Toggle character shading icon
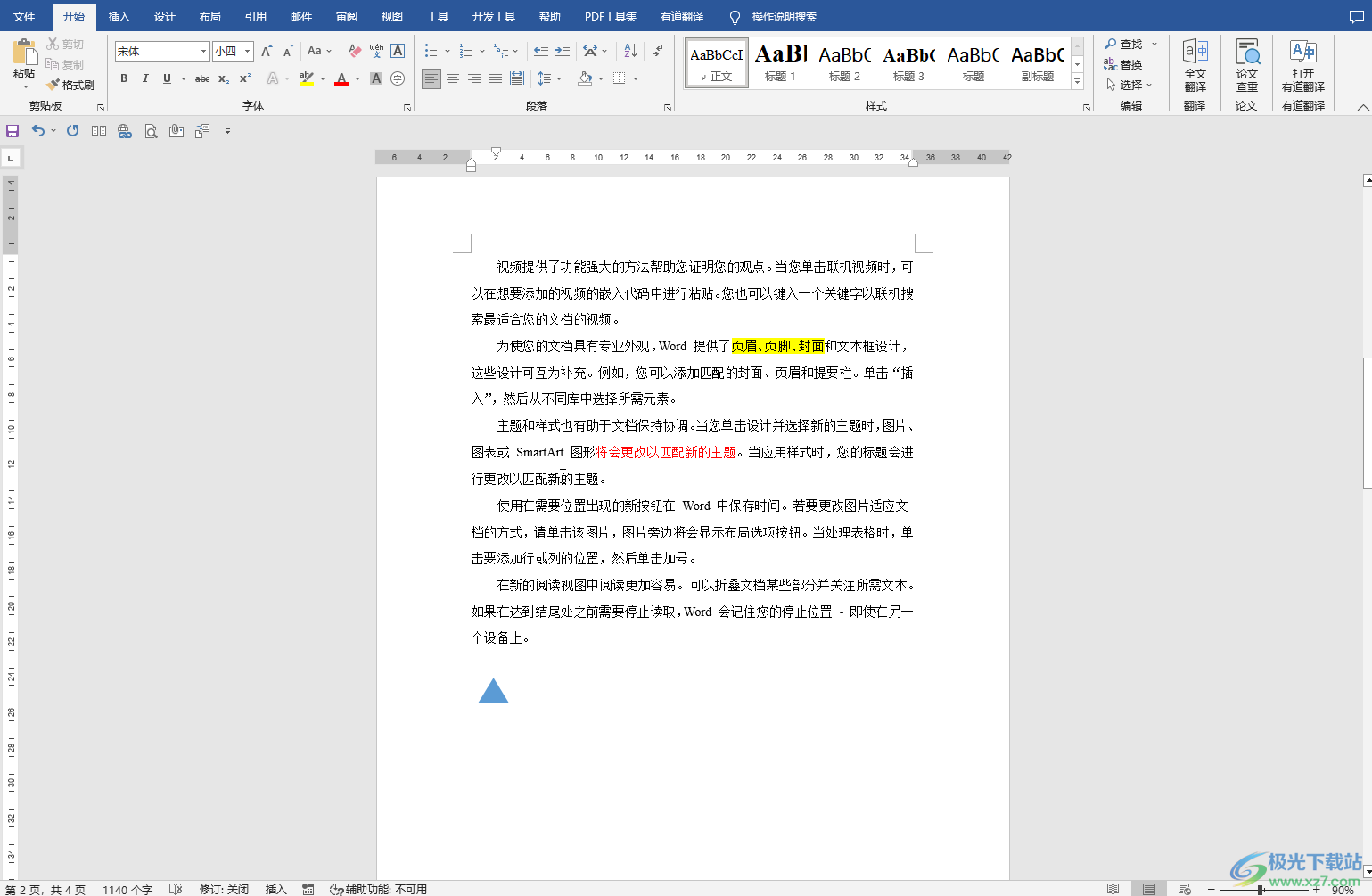 tap(376, 78)
